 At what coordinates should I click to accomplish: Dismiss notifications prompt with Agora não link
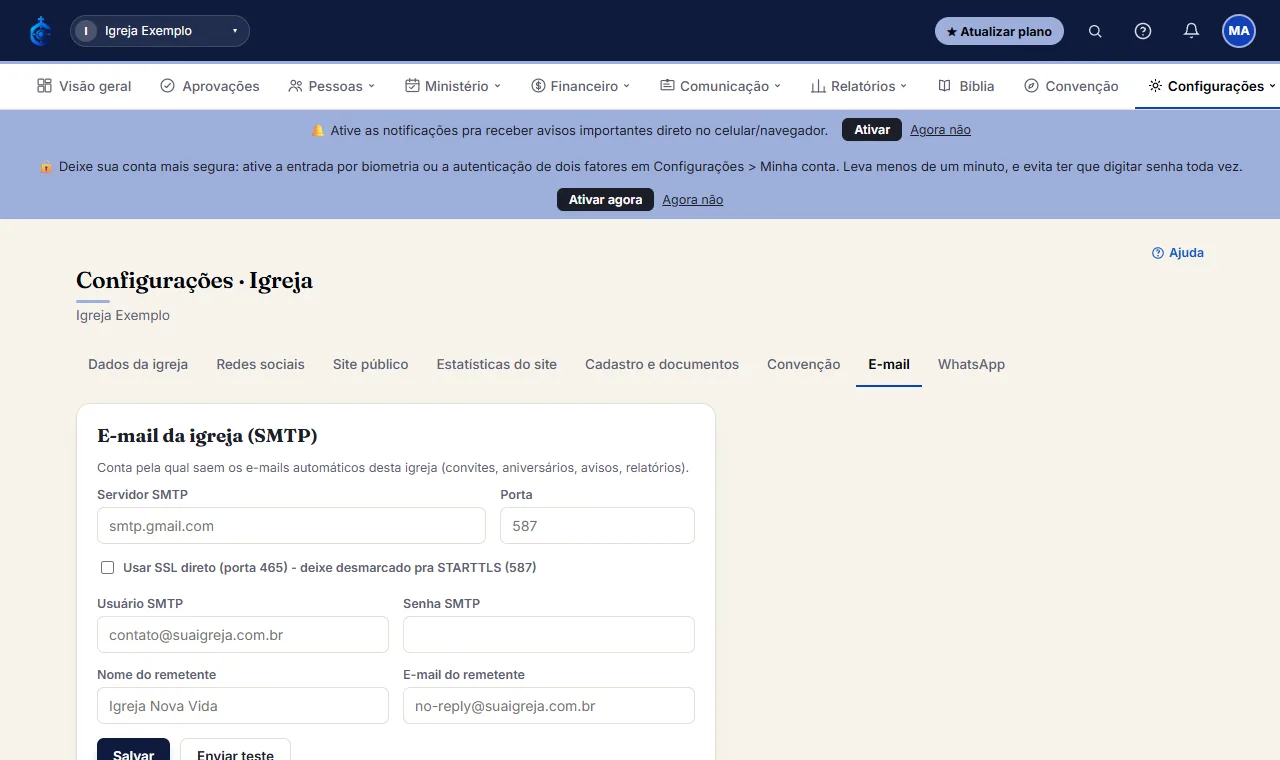coord(940,130)
